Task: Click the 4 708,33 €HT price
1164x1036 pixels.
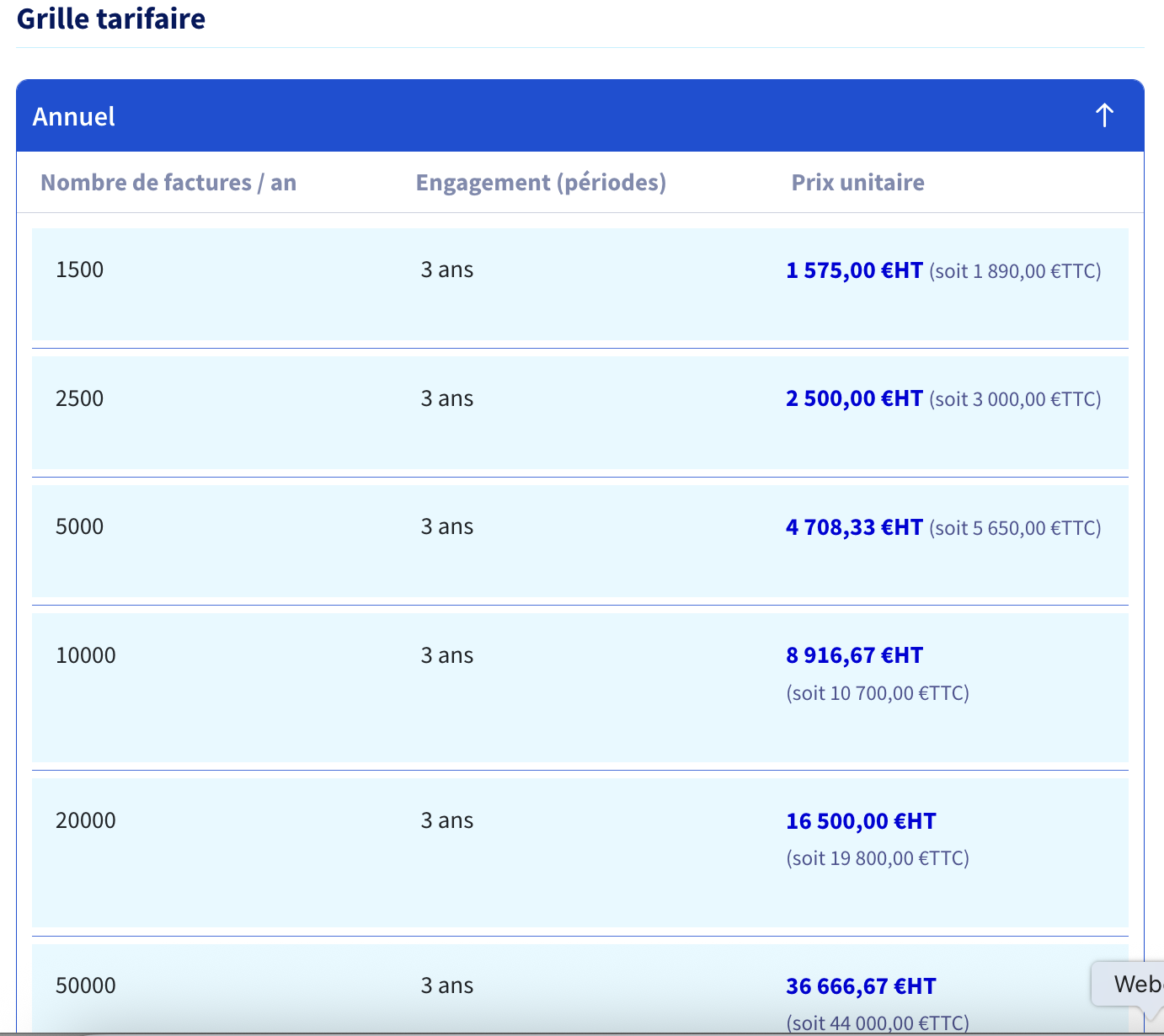Action: [x=854, y=527]
